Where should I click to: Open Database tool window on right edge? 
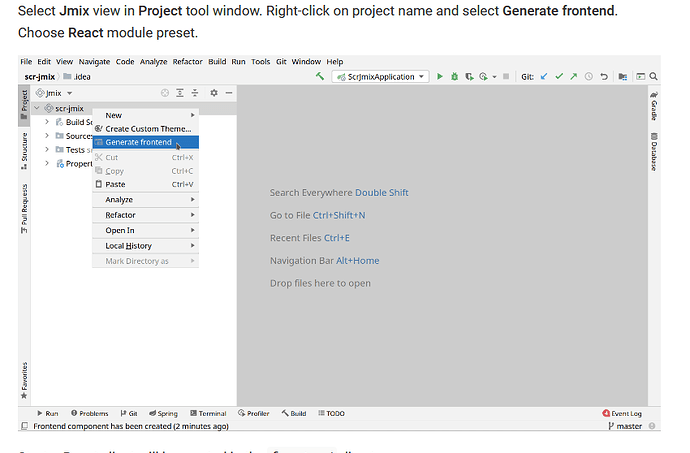654,152
